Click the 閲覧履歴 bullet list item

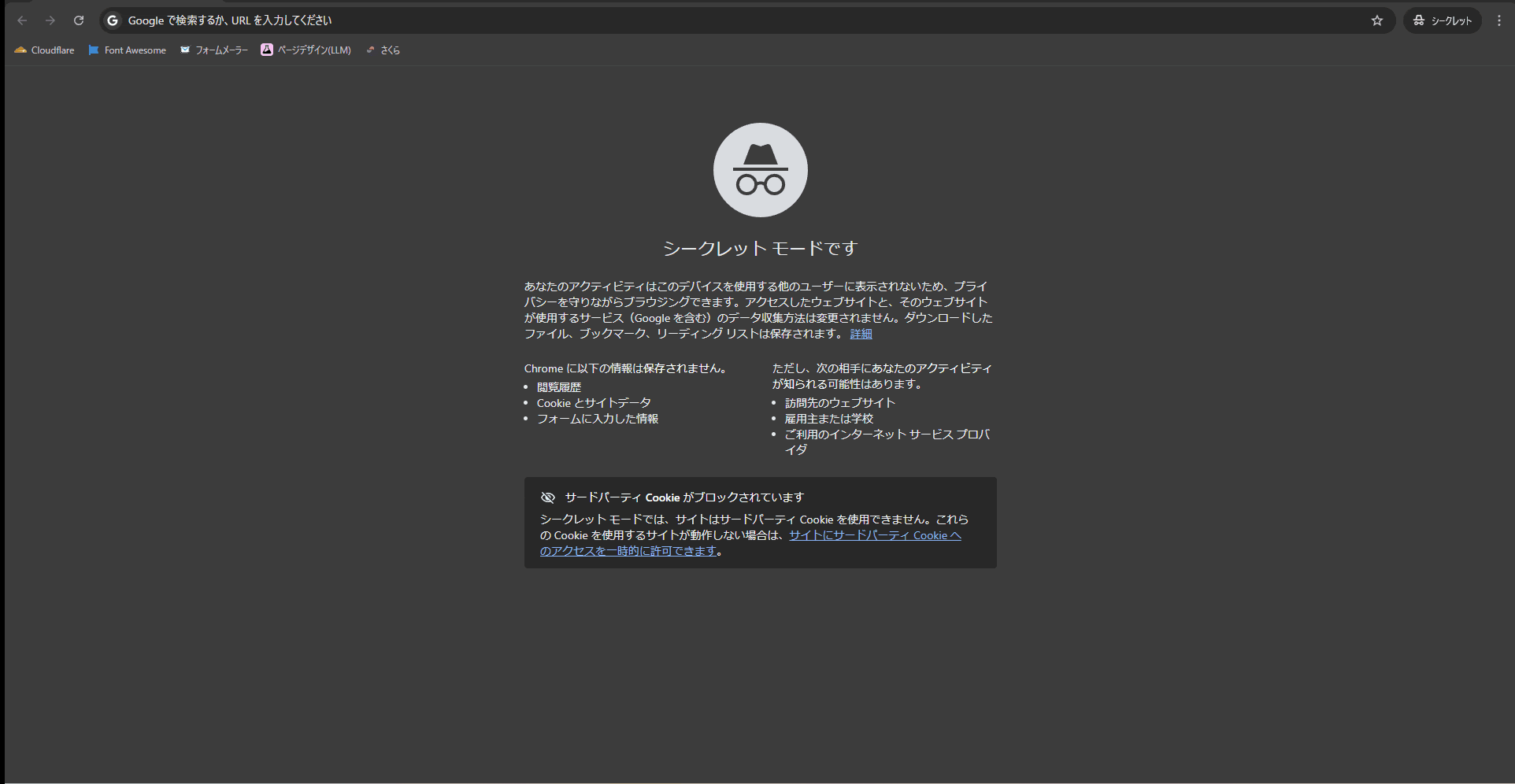[558, 386]
